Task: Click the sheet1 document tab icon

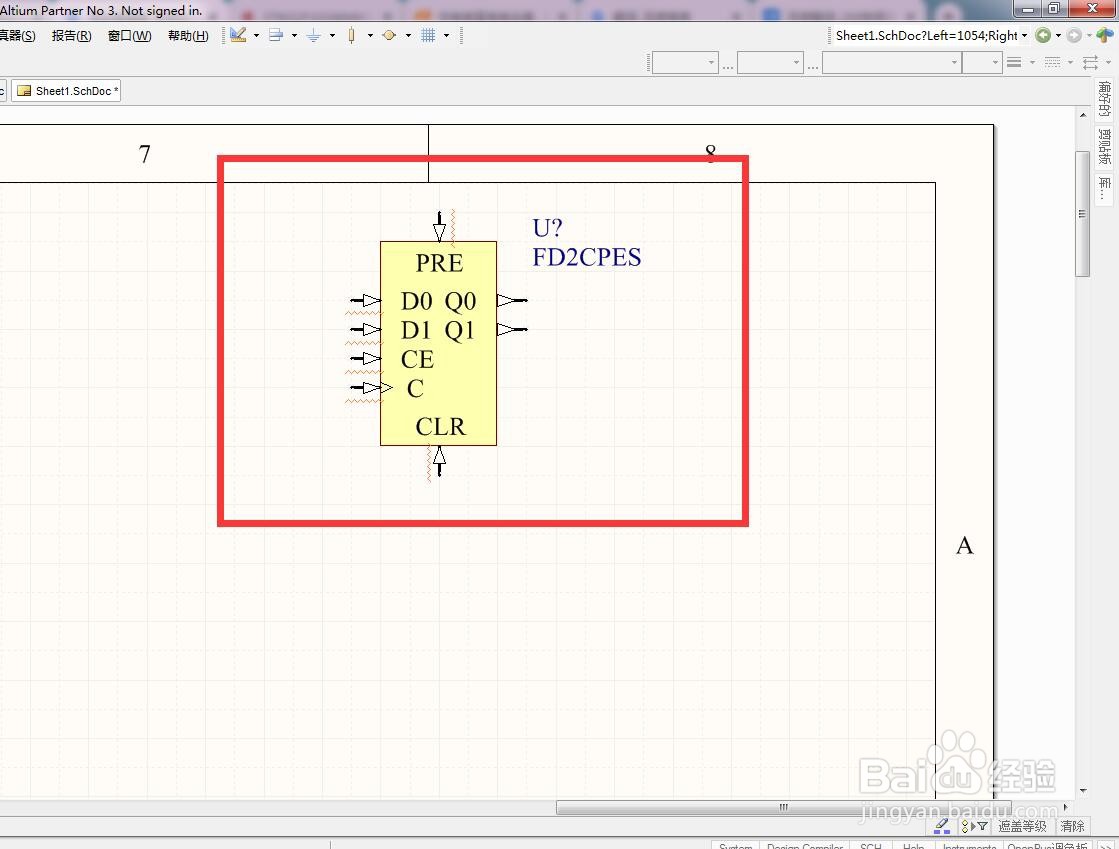Action: 24,91
